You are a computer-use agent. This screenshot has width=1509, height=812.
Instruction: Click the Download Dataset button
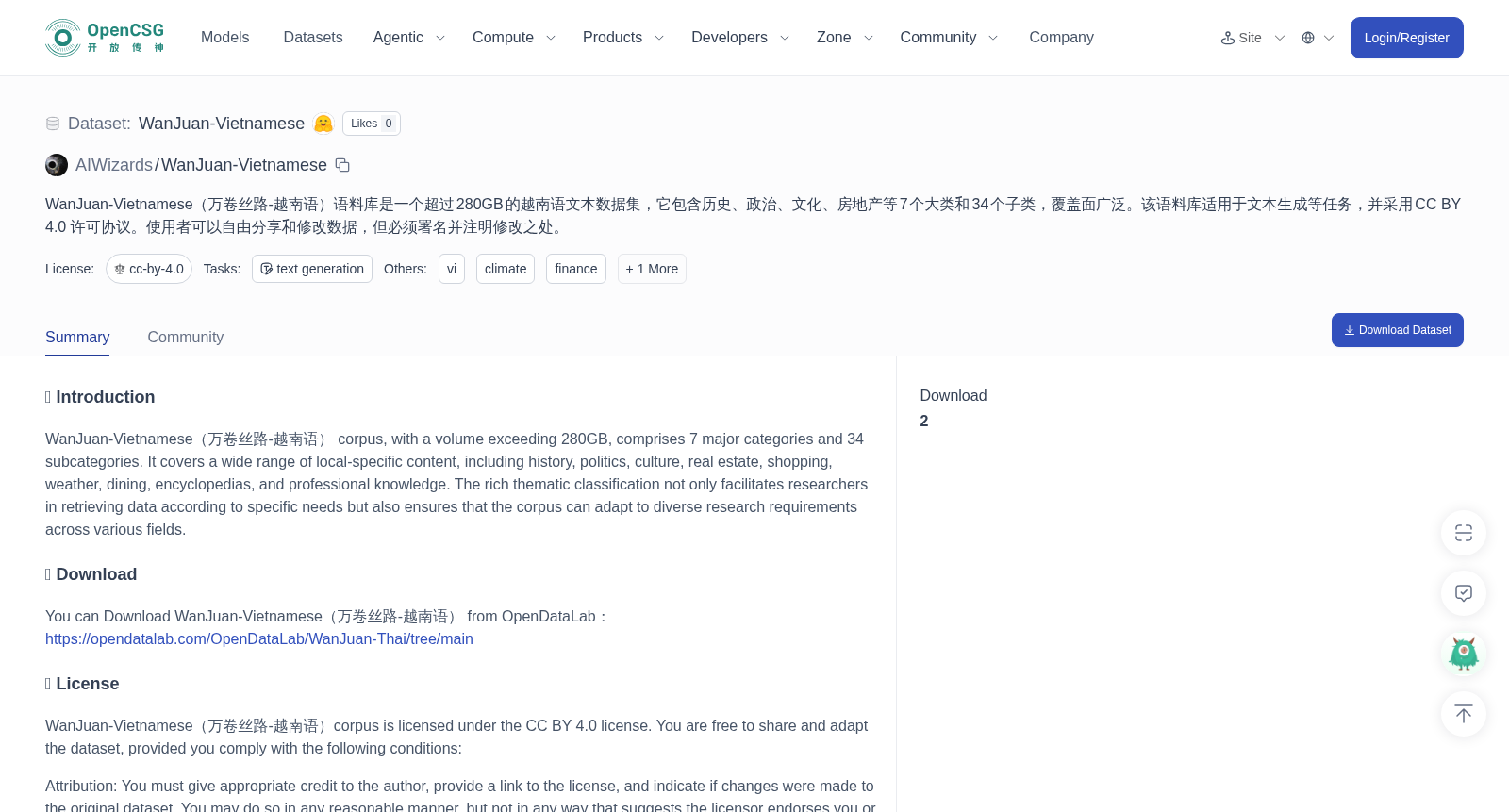coord(1398,330)
